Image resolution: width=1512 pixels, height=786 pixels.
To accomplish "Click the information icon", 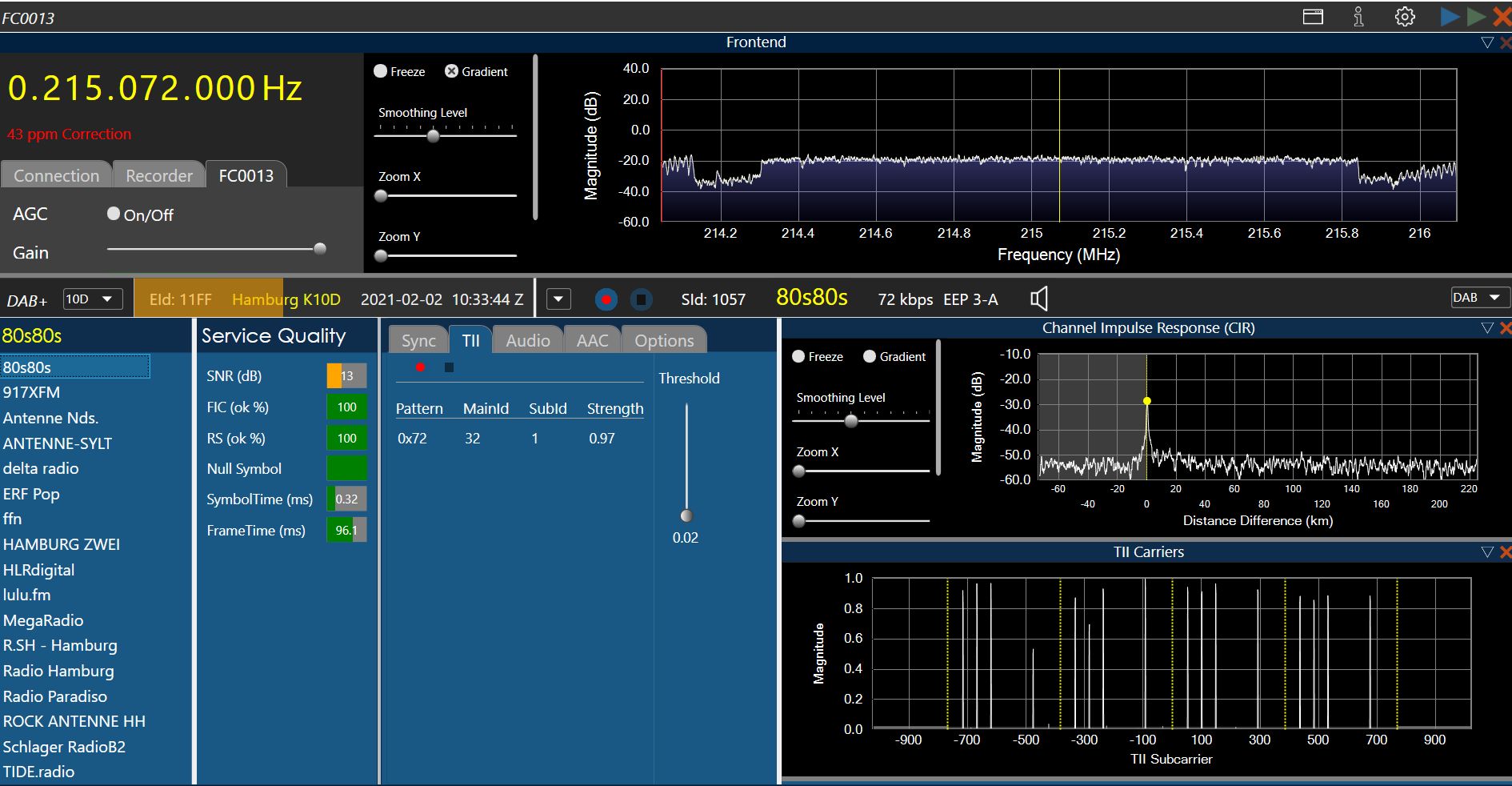I will [x=1358, y=17].
